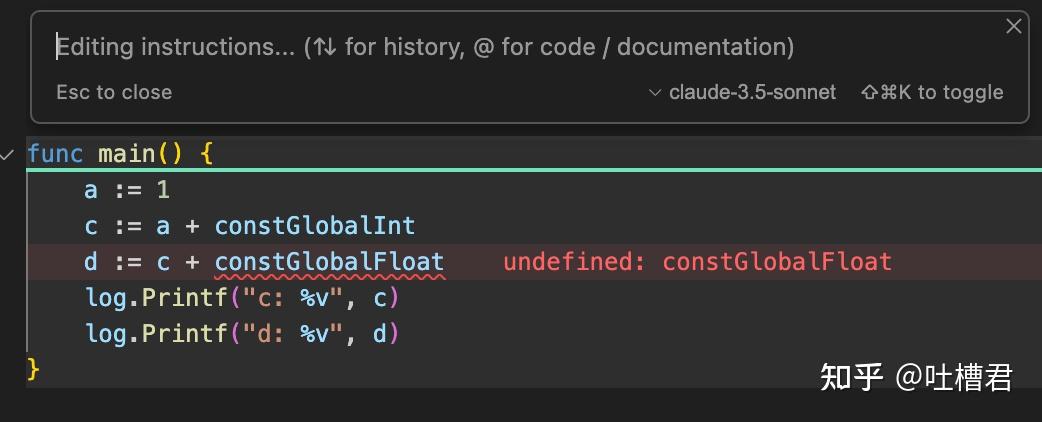Click the closing yellow curly brace
The image size is (1042, 422).
point(34,368)
